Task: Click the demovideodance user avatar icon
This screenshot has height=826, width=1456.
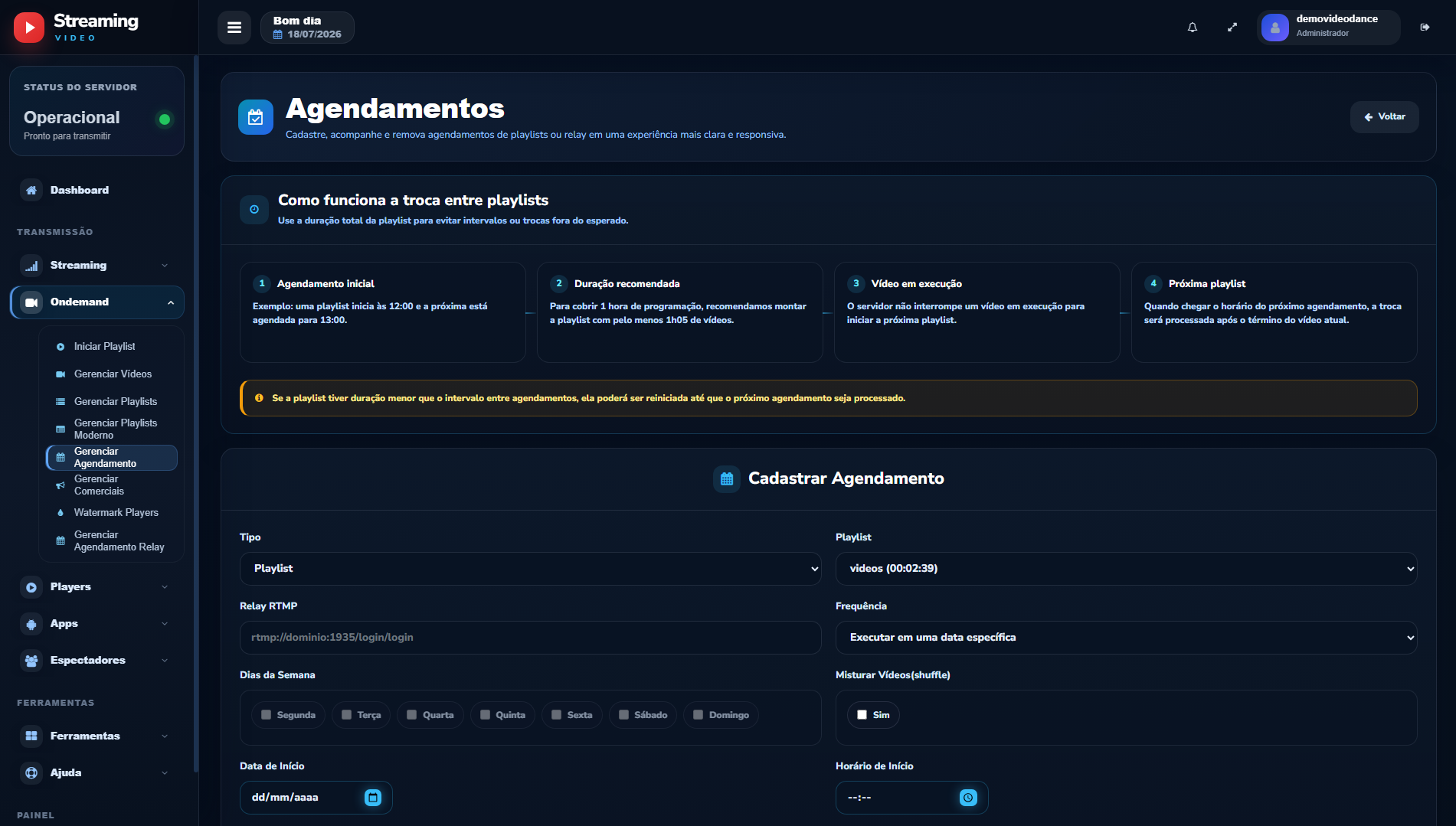Action: point(1275,28)
